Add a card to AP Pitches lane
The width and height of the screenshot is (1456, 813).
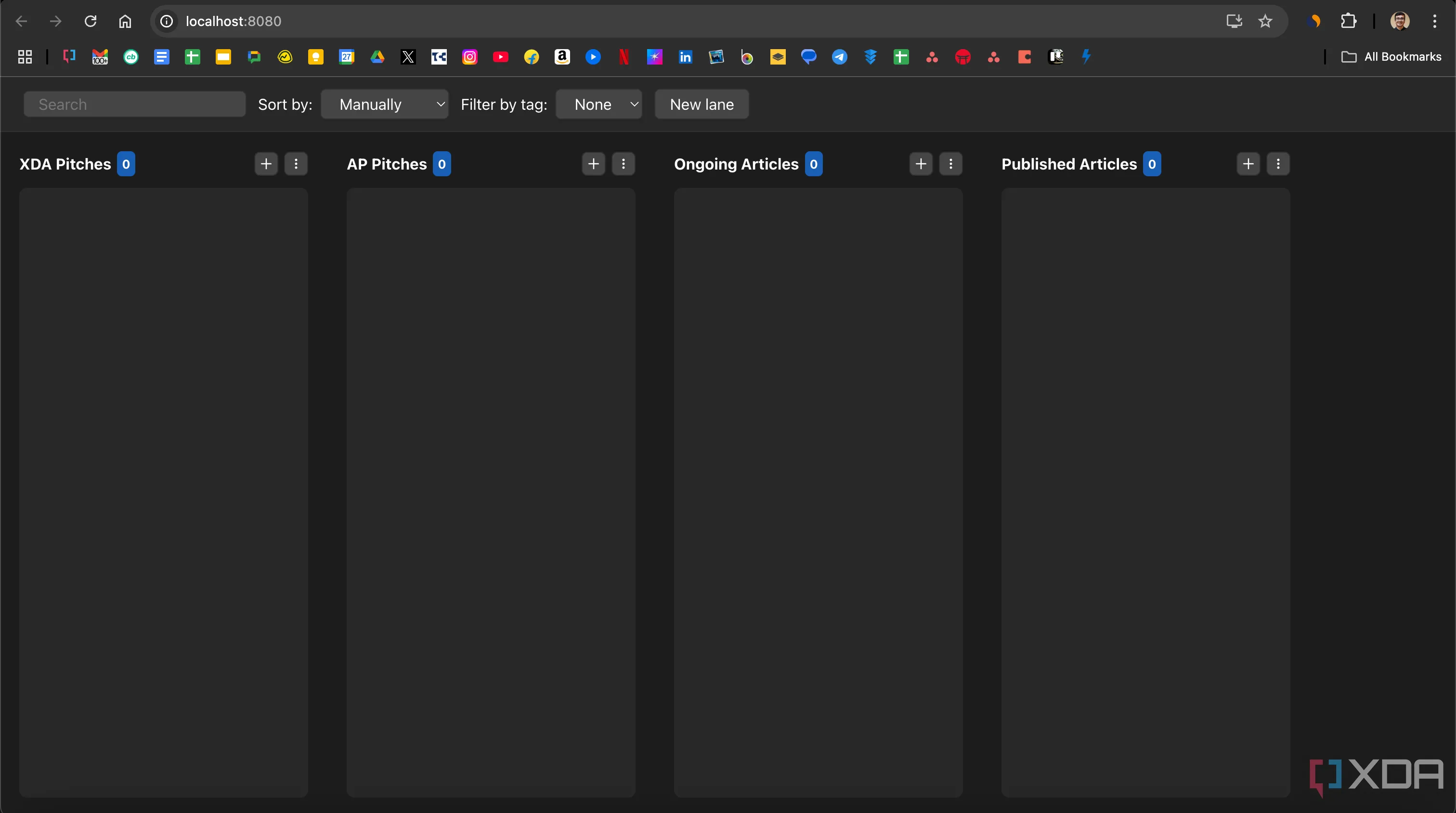click(x=593, y=164)
